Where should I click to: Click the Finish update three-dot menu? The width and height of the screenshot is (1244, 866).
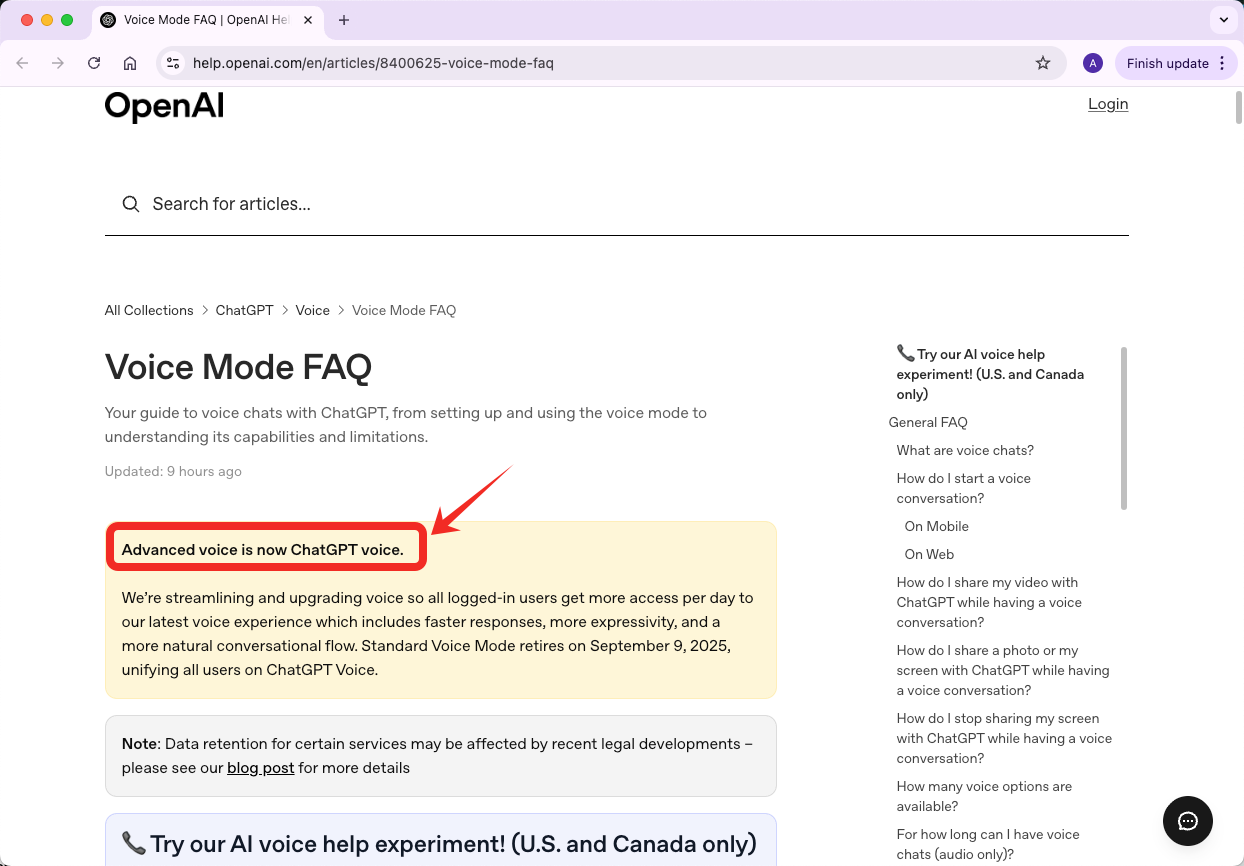pyautogui.click(x=1221, y=63)
